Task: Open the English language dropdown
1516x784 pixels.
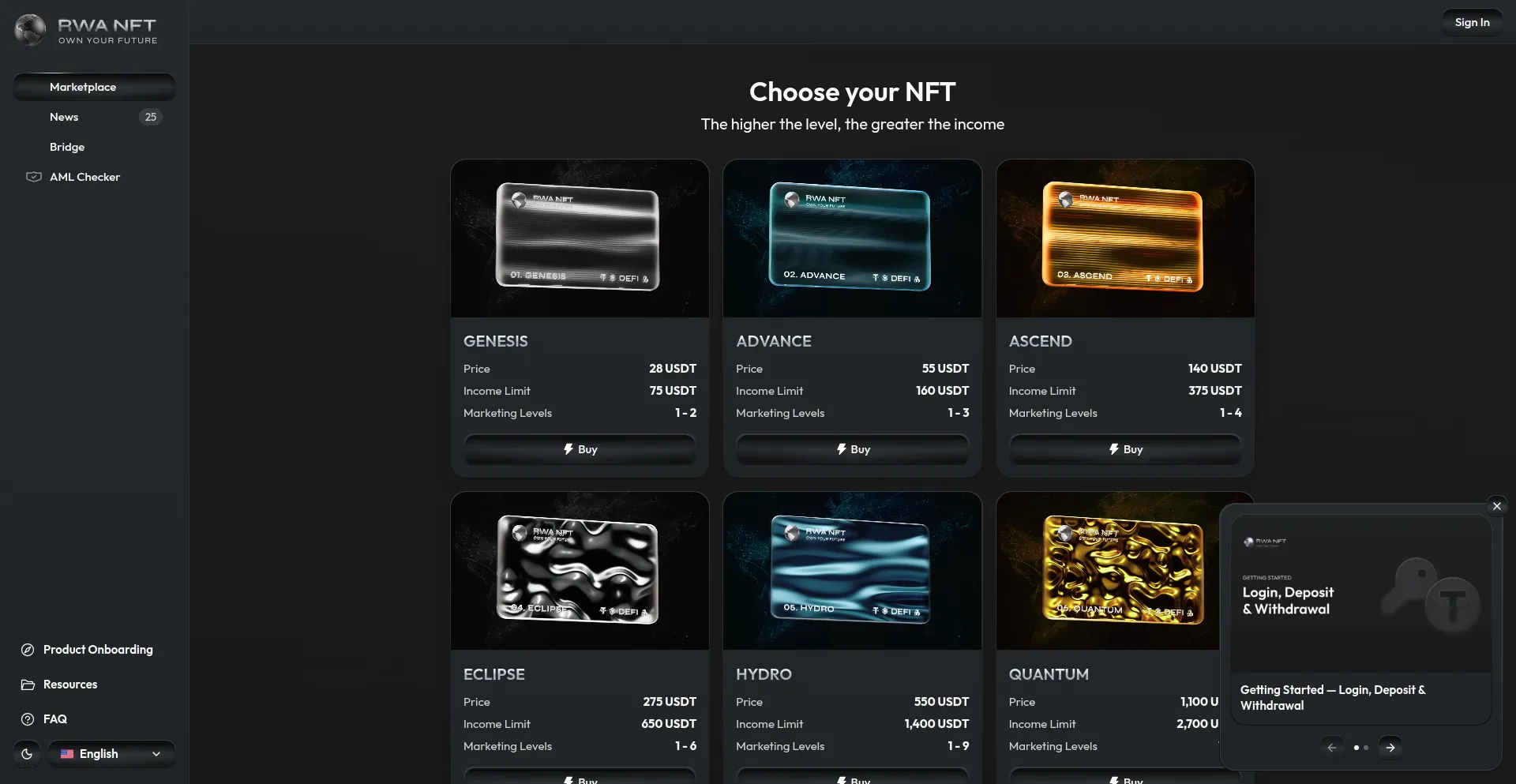Action: (x=111, y=754)
